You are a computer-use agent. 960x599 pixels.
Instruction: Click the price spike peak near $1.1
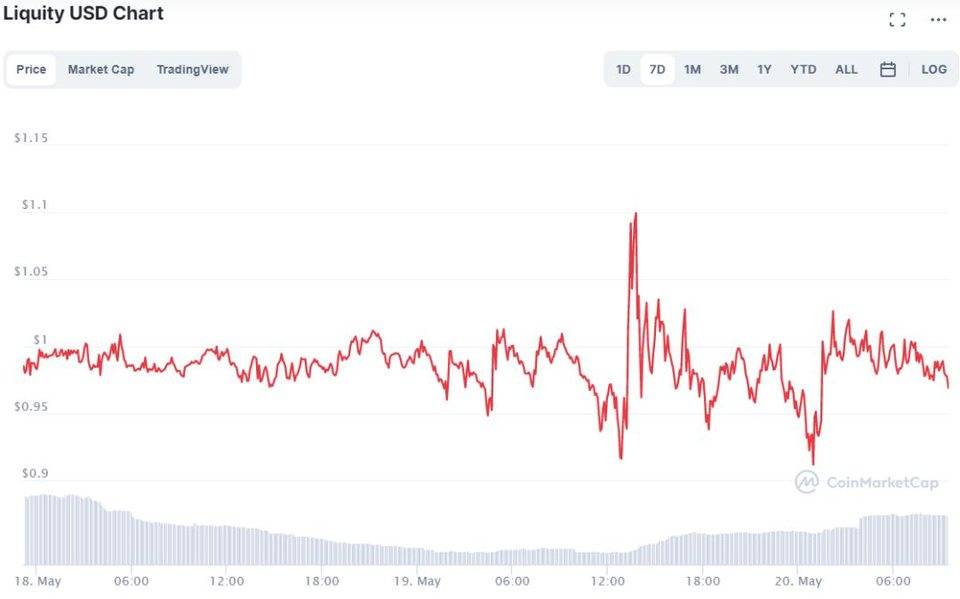pos(635,214)
